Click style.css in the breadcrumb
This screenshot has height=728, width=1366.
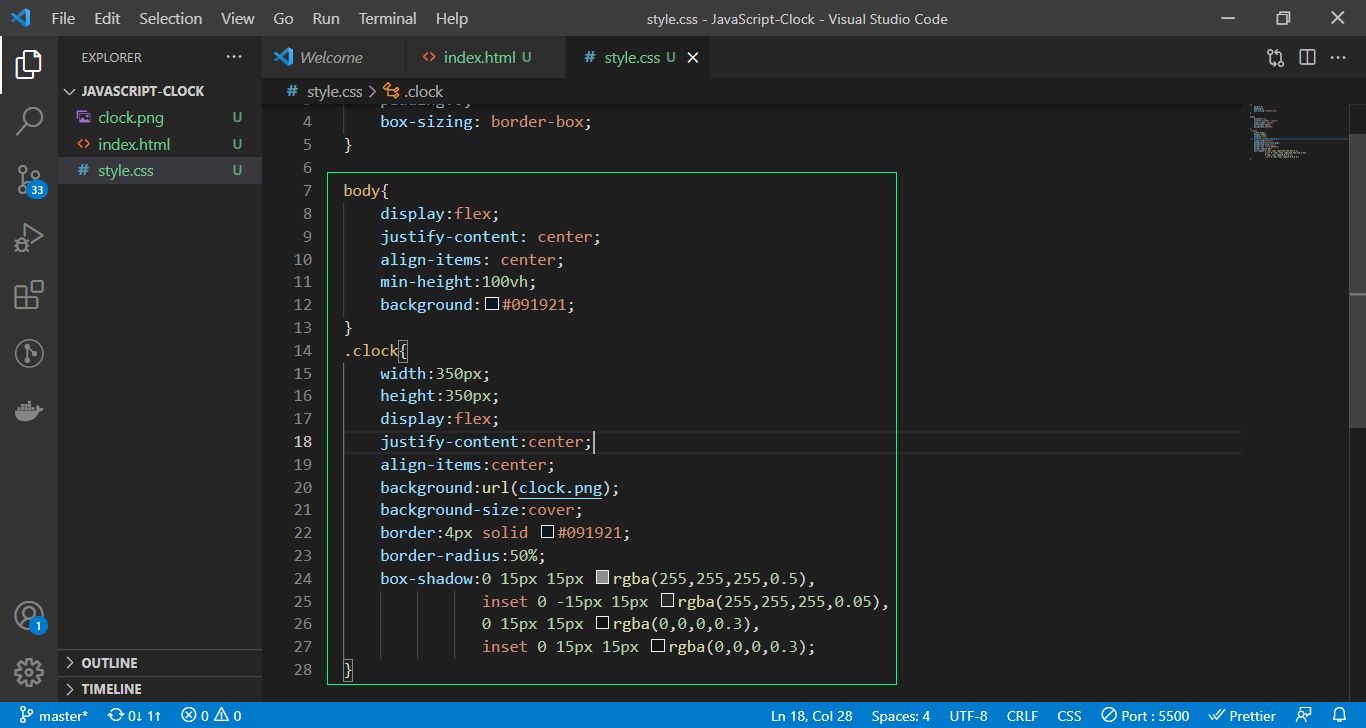pos(334,91)
